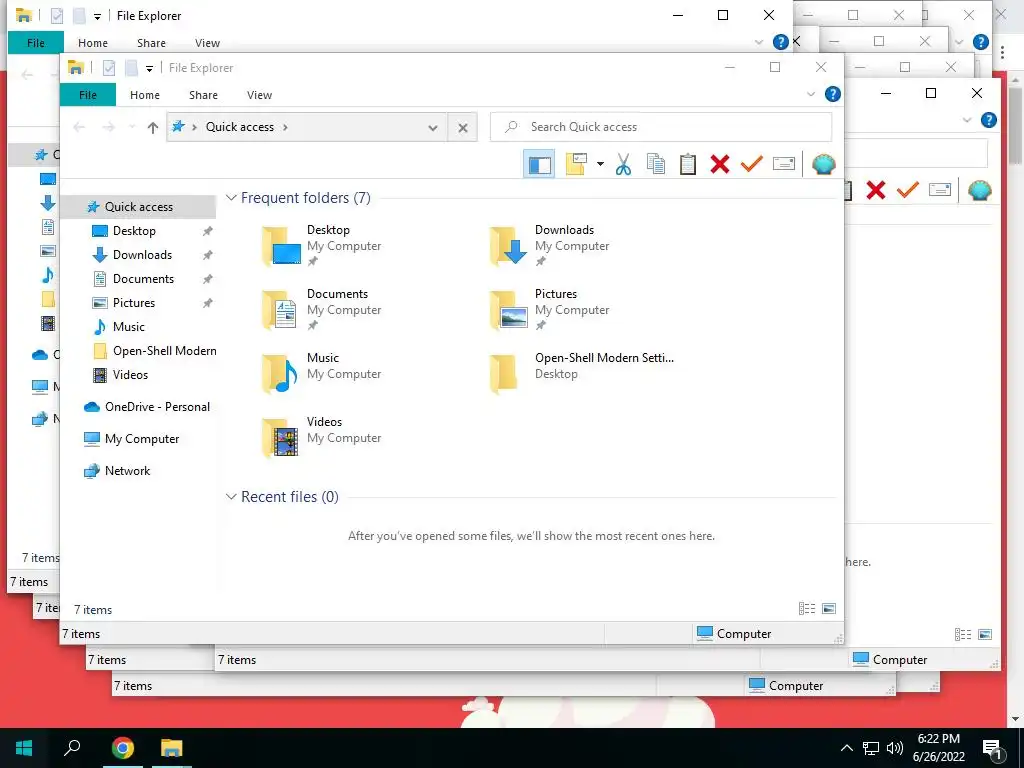The width and height of the screenshot is (1024, 768).
Task: Collapse the Frequent folders section
Action: click(231, 197)
